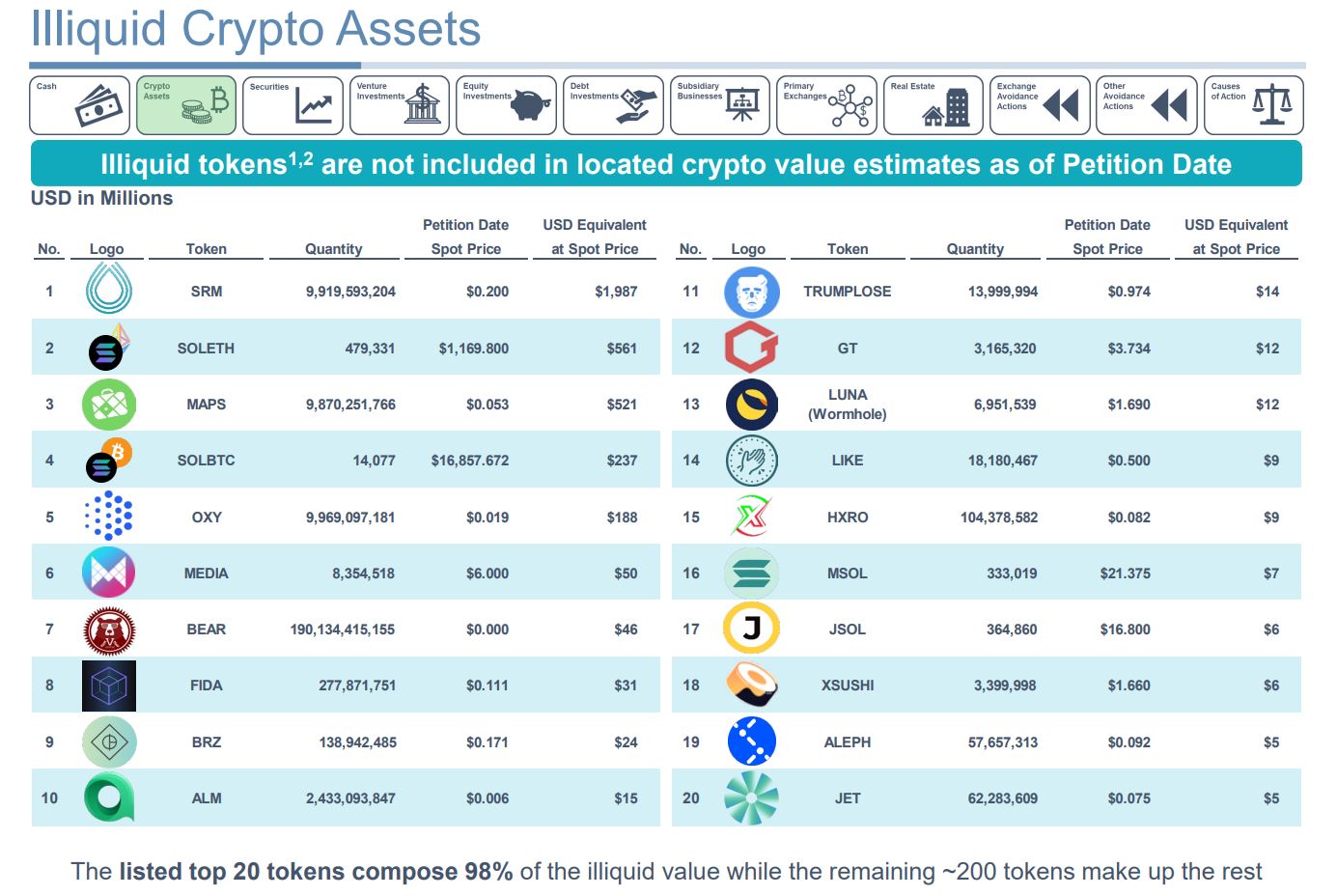The width and height of the screenshot is (1337, 896).
Task: Open Other Avoidance Actions tile
Action: point(1147,105)
